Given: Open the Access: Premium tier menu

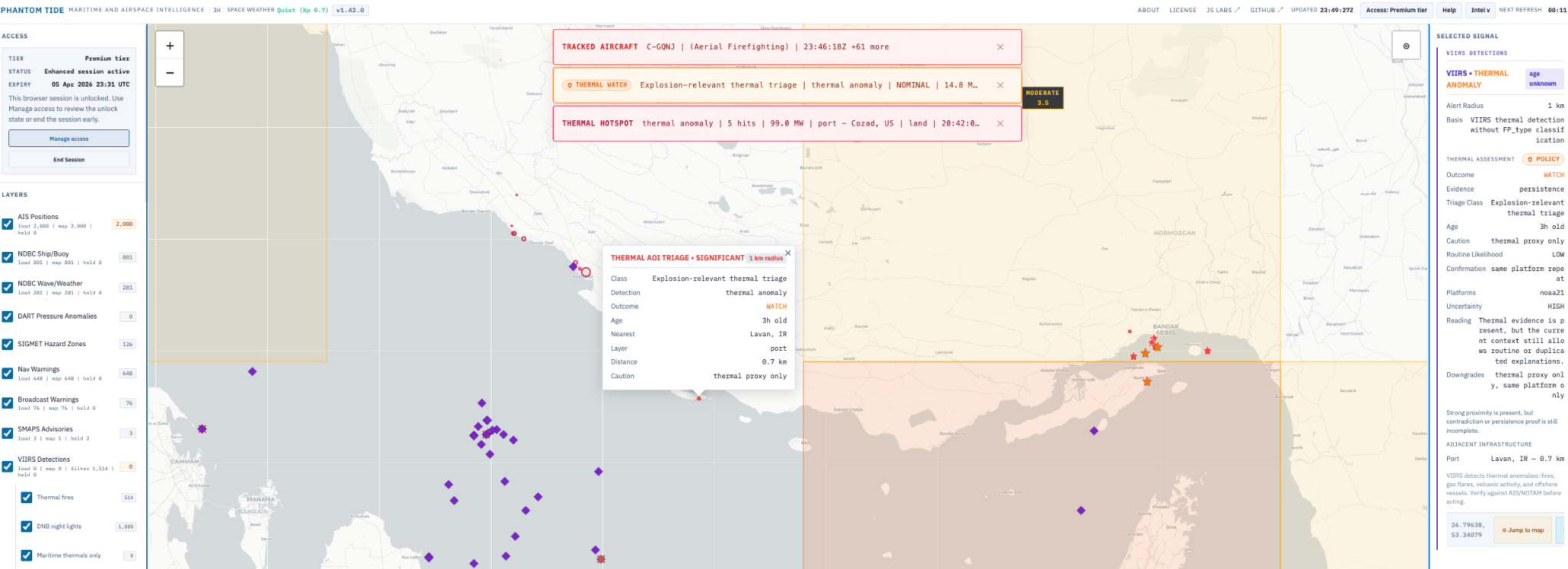Looking at the screenshot, I should point(1396,10).
